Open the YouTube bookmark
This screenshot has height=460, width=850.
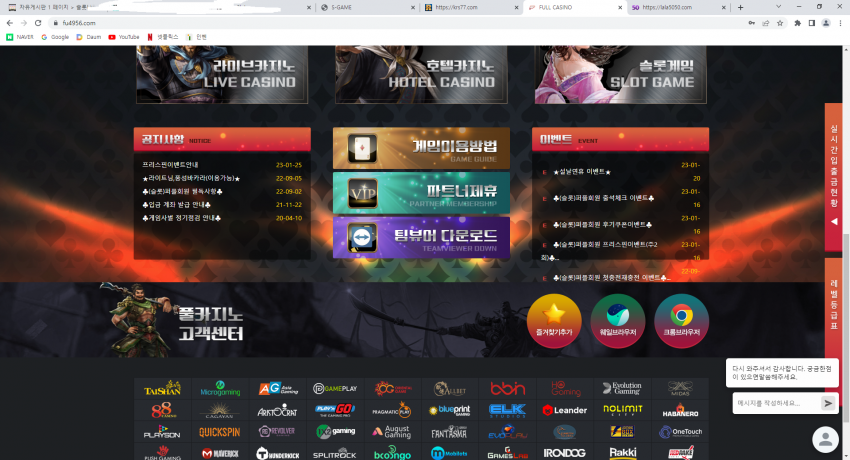pyautogui.click(x=124, y=37)
